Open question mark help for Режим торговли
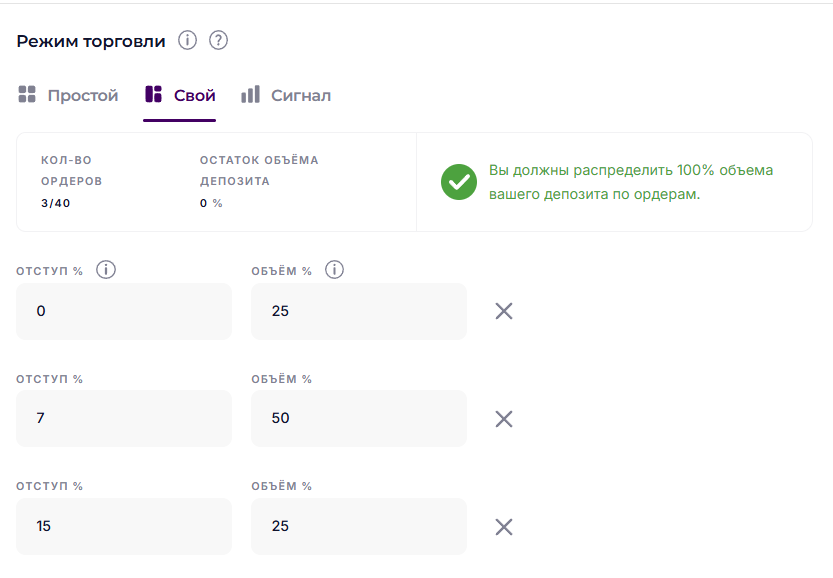 [x=218, y=40]
